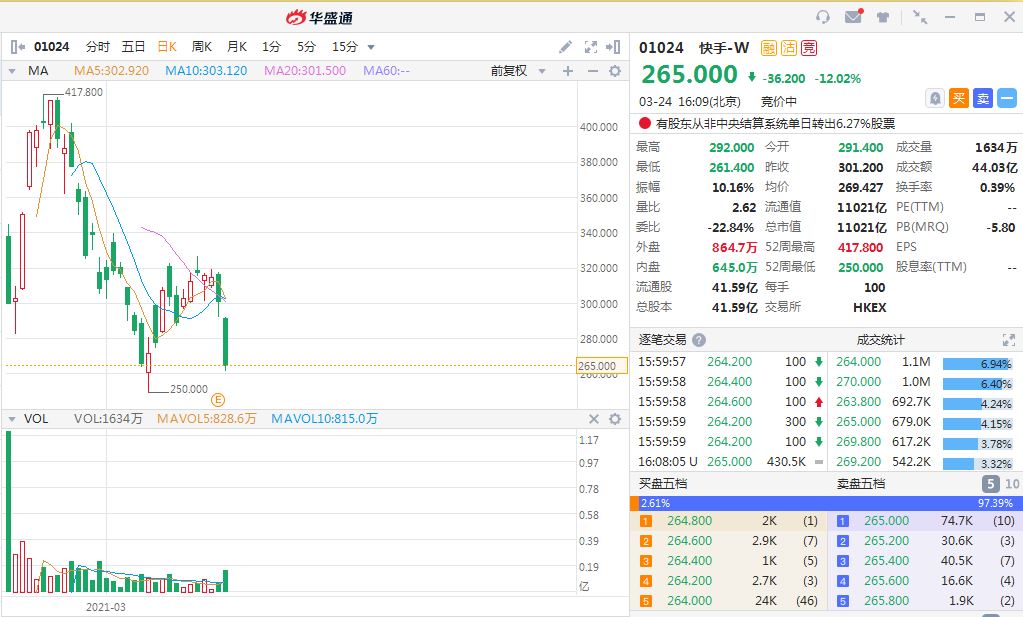
Task: Expand the MA indicator selector arrow
Action: pos(14,71)
